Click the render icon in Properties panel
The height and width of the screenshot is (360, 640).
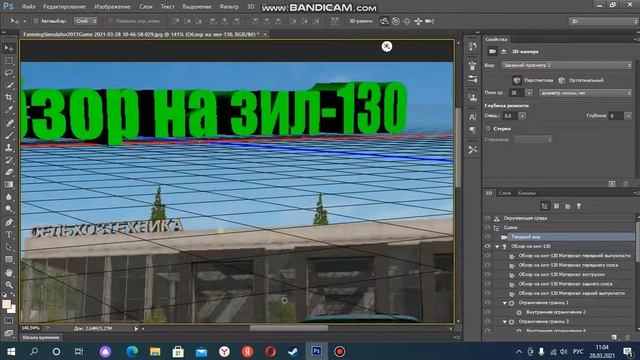612,184
